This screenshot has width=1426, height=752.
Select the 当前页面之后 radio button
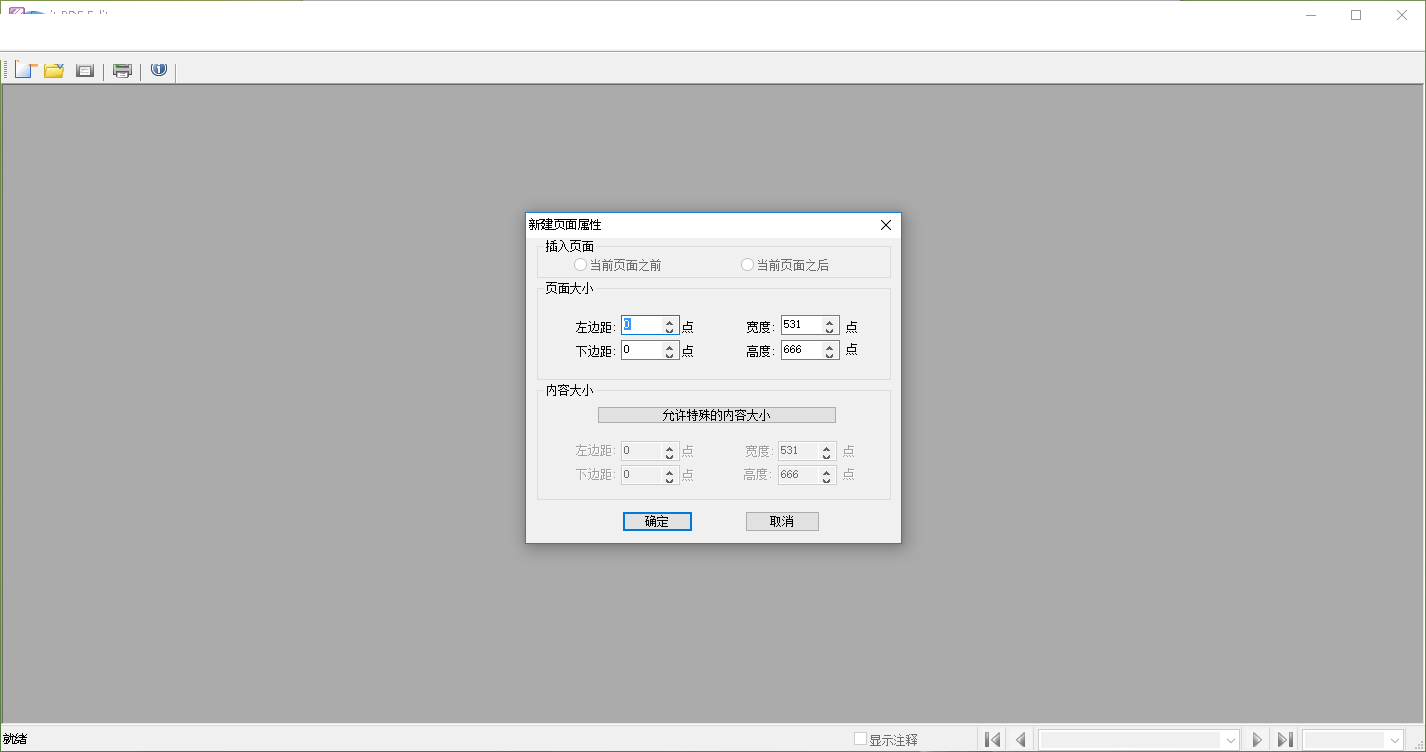tap(747, 264)
